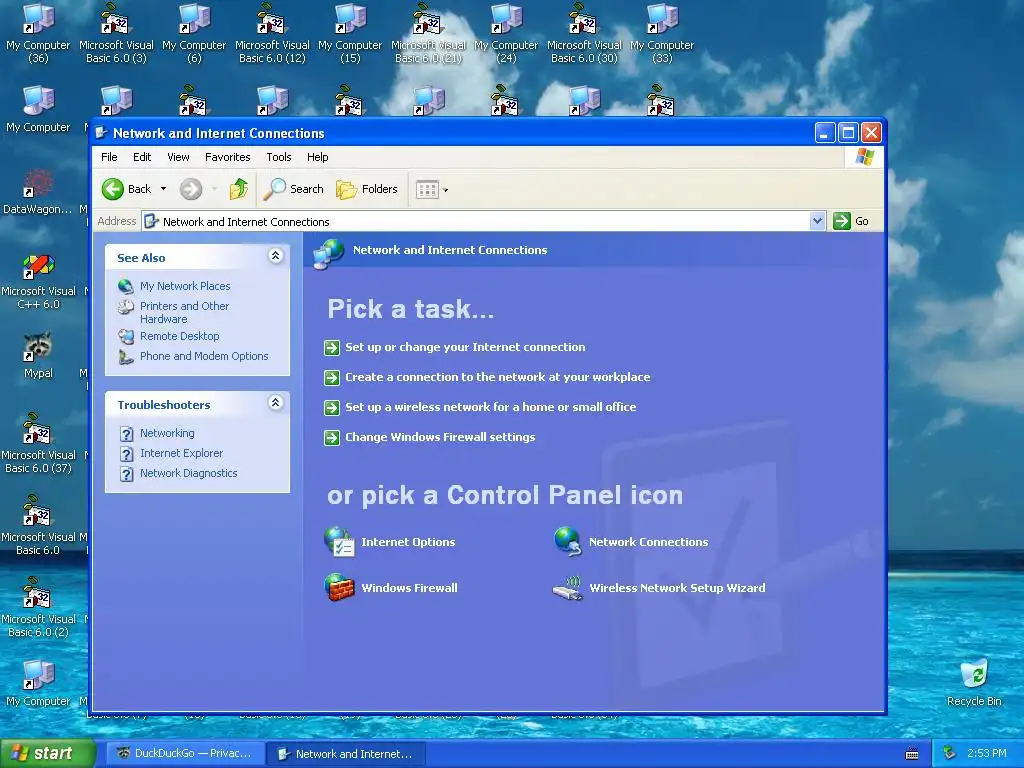Click arrow icon beside workplace connection task
The image size is (1024, 768).
point(332,377)
